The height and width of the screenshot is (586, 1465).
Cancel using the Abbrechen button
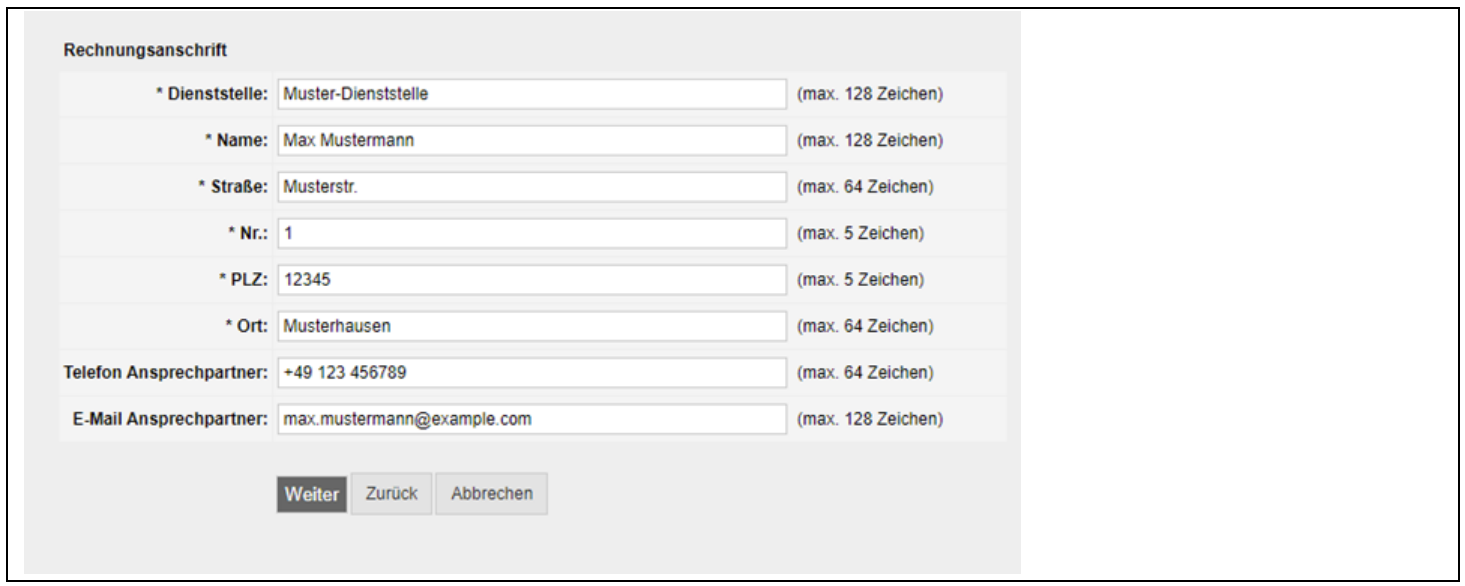pyautogui.click(x=491, y=493)
